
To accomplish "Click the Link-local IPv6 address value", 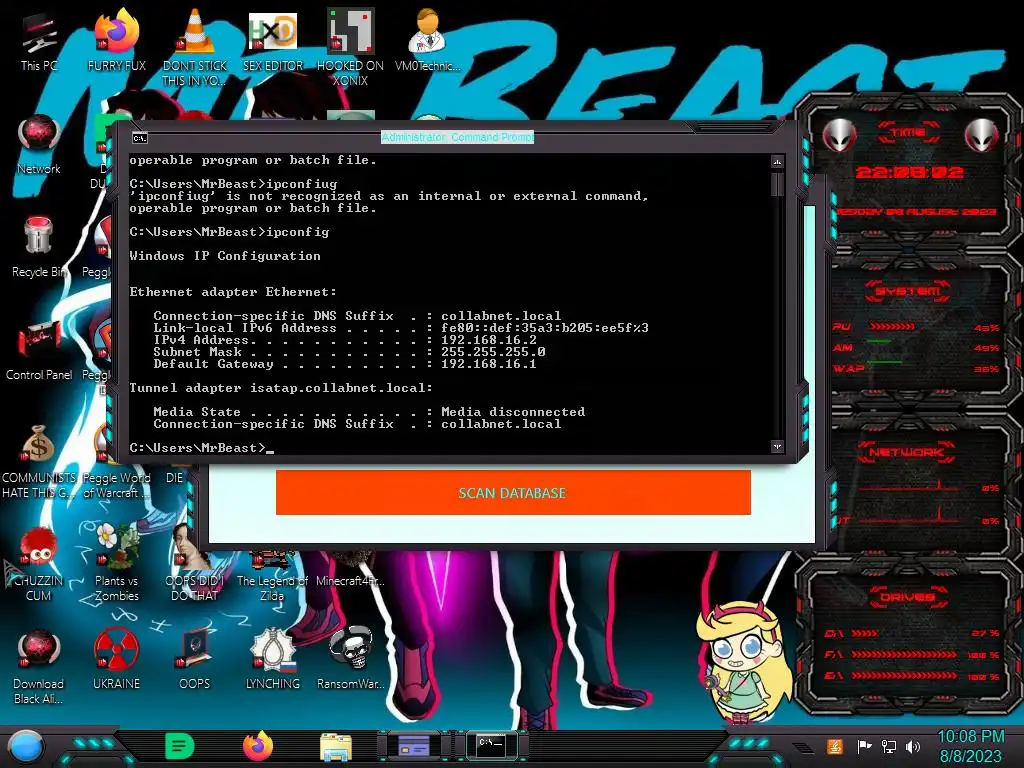I will (545, 328).
